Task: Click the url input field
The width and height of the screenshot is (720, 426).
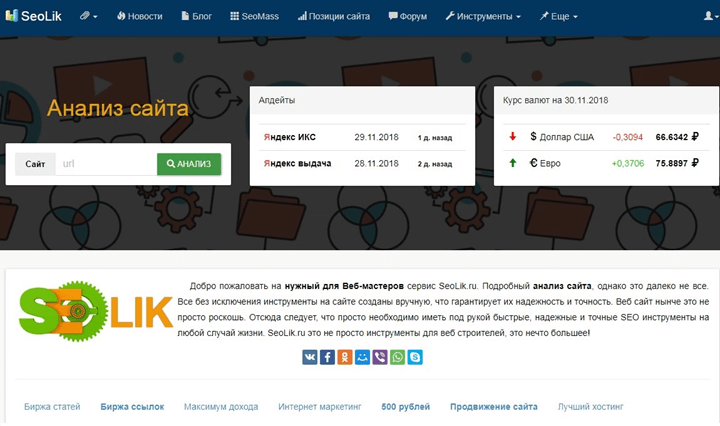Action: pos(106,164)
